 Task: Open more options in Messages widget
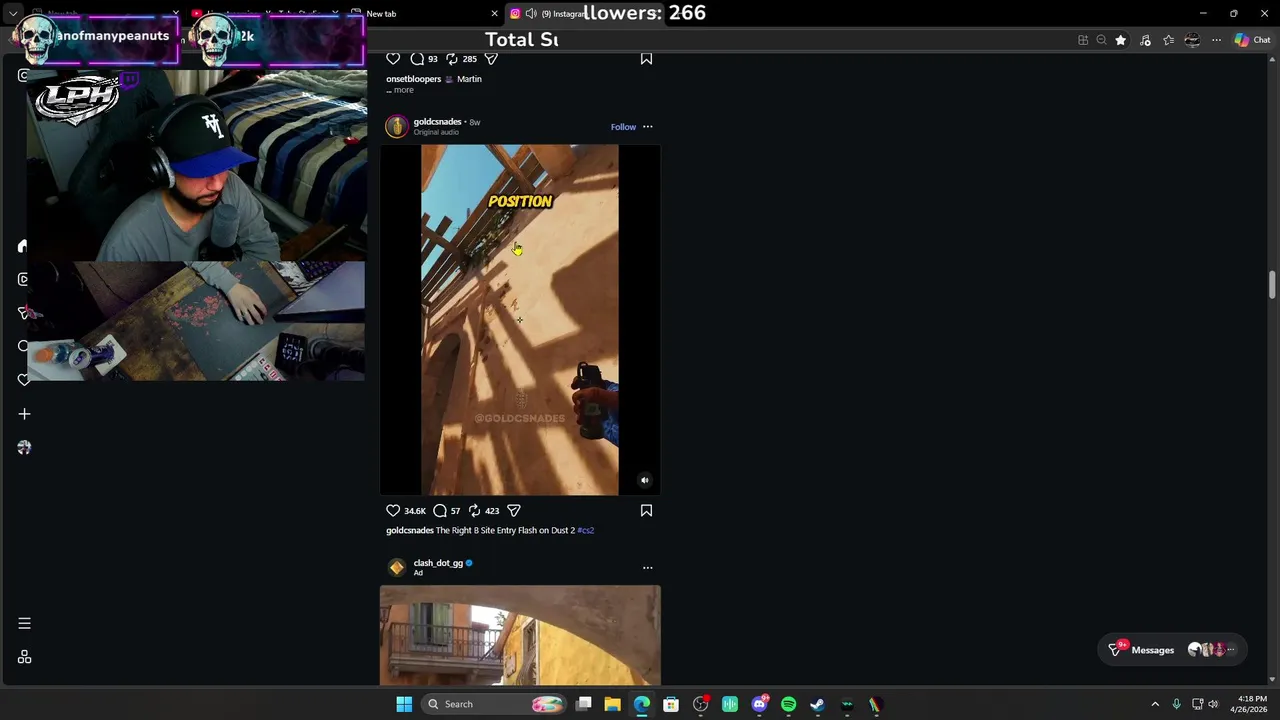(x=1230, y=650)
